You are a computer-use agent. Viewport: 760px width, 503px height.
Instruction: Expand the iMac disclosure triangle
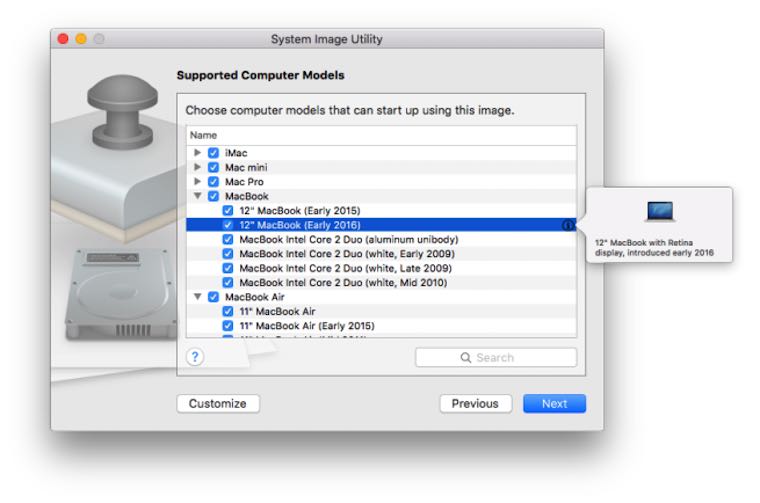pyautogui.click(x=197, y=153)
